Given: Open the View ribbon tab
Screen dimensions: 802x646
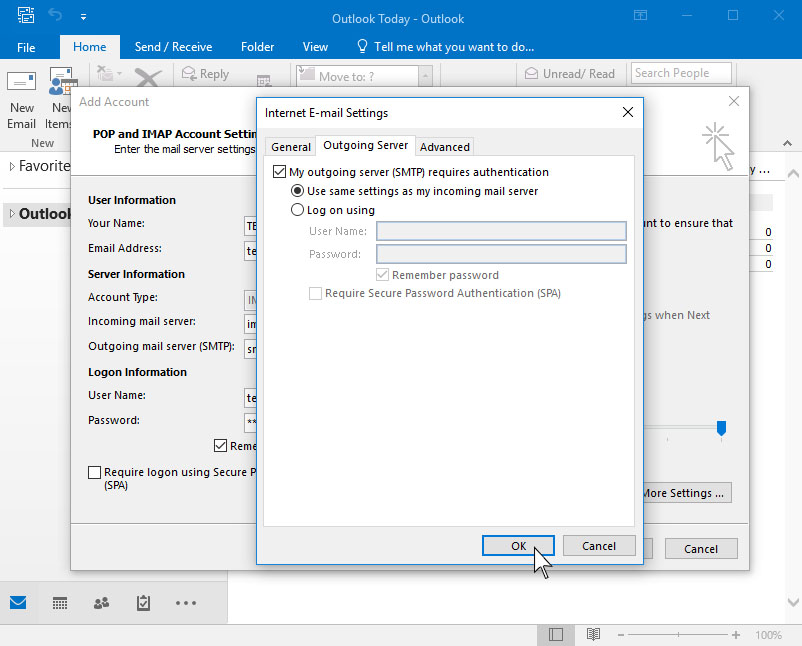Looking at the screenshot, I should point(315,47).
